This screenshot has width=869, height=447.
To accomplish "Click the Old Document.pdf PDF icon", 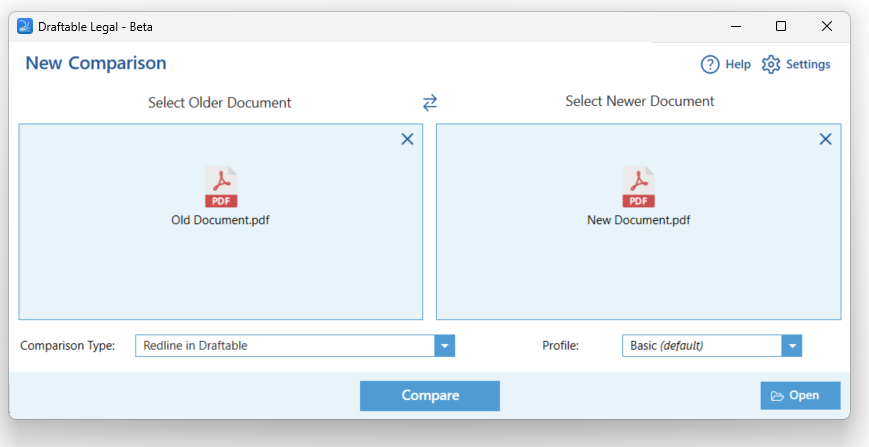I will click(221, 187).
